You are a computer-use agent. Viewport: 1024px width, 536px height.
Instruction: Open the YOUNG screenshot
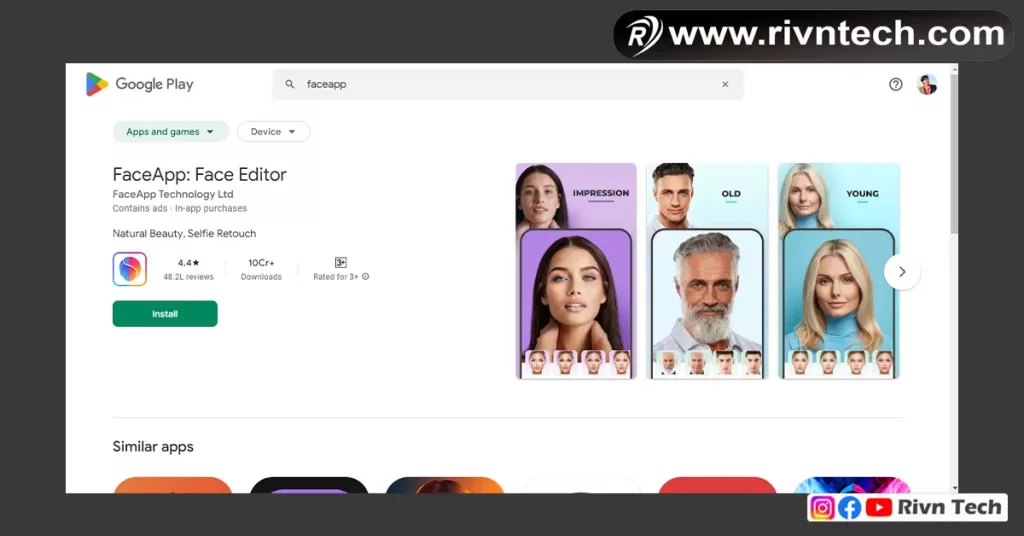click(839, 271)
